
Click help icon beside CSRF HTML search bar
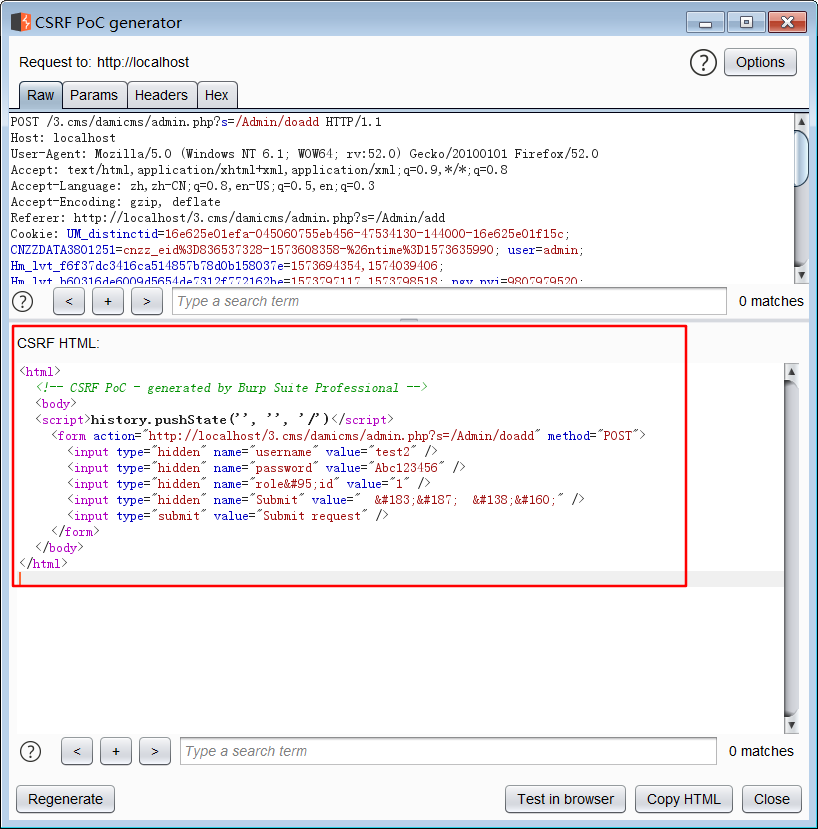[x=30, y=751]
